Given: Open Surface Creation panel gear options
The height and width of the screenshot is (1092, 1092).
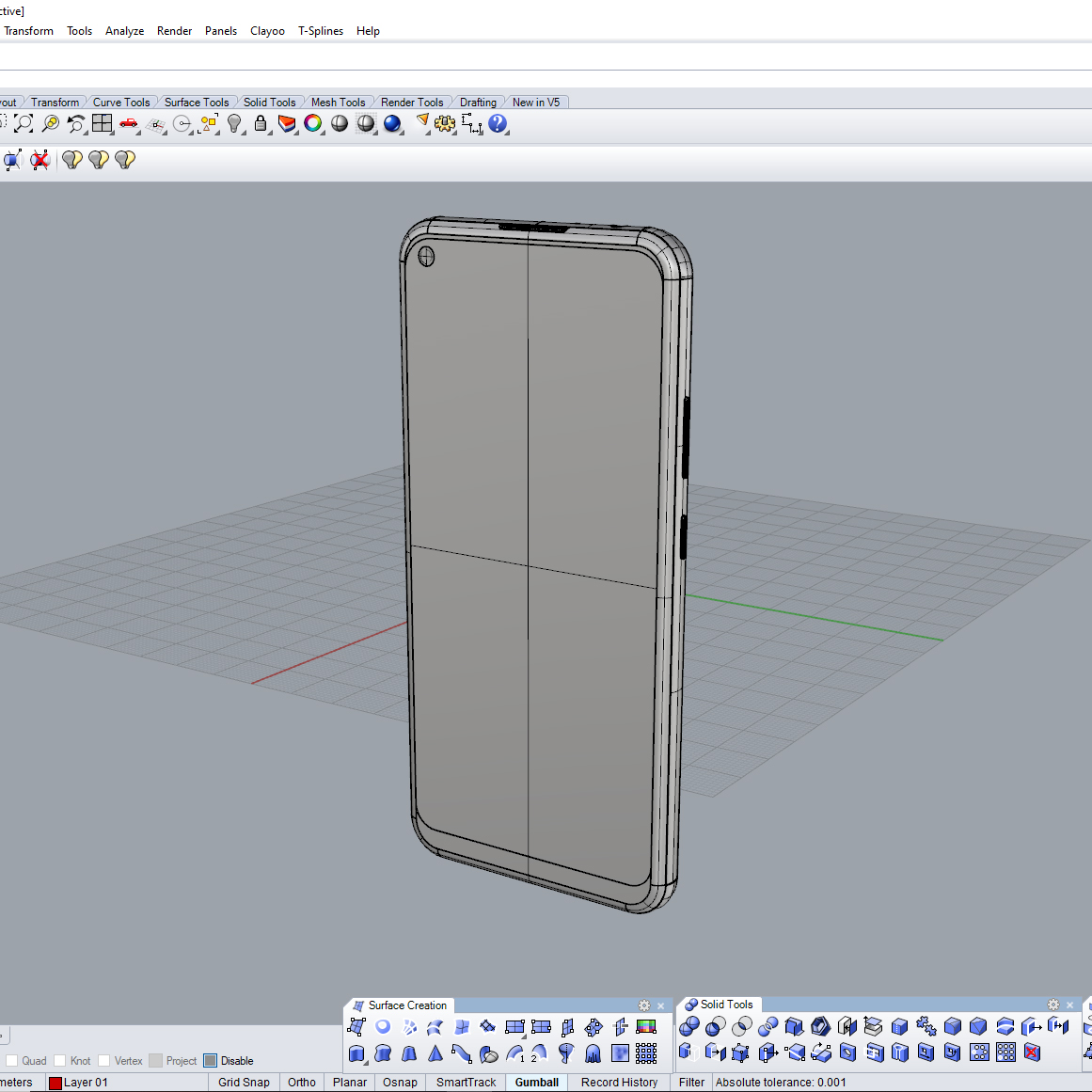Looking at the screenshot, I should [x=644, y=1005].
